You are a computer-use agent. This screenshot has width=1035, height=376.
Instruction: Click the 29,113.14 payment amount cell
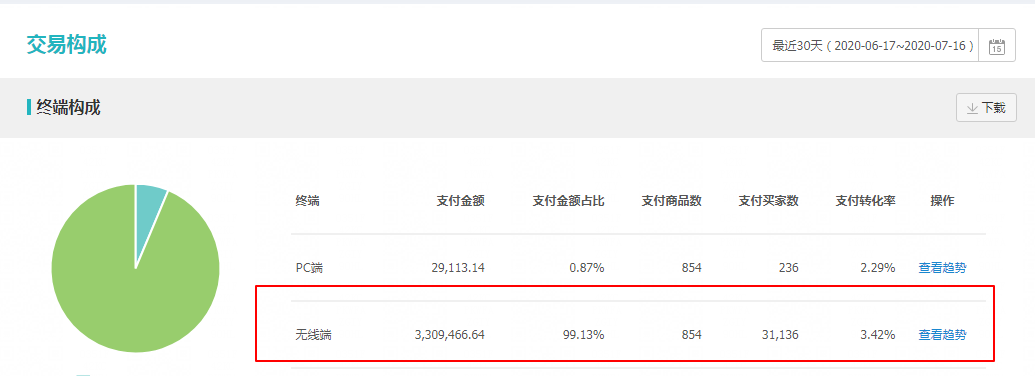coord(455,268)
